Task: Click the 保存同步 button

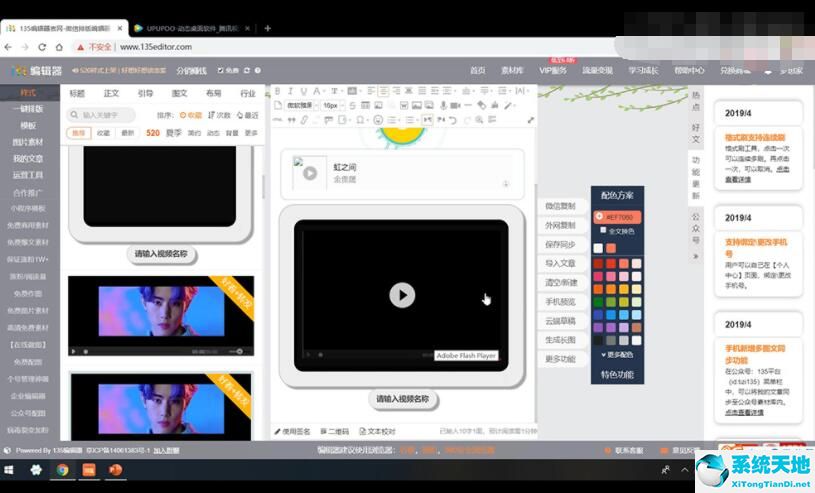Action: [x=560, y=244]
